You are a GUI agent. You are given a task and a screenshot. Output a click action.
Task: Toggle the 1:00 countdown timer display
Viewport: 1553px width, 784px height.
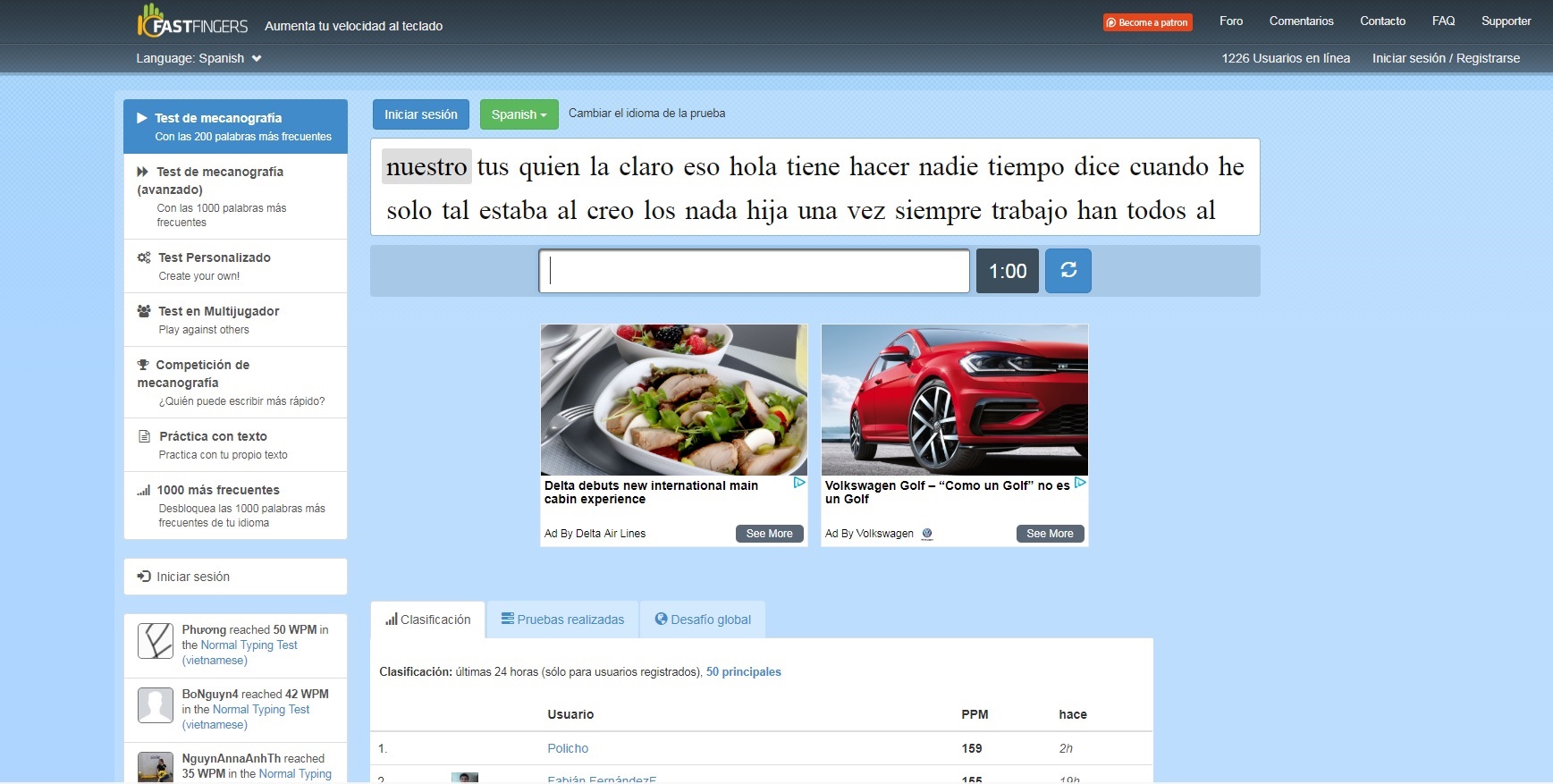tap(1007, 271)
